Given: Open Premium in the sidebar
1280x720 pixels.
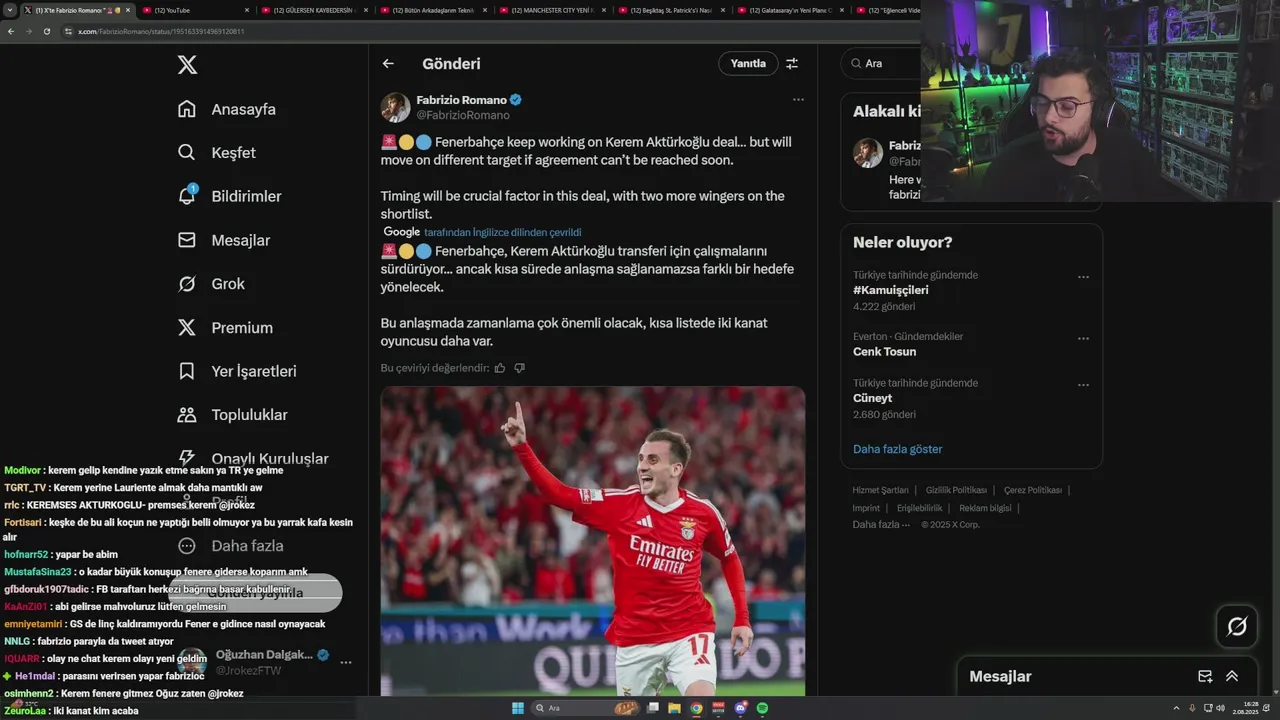Looking at the screenshot, I should click(225, 328).
